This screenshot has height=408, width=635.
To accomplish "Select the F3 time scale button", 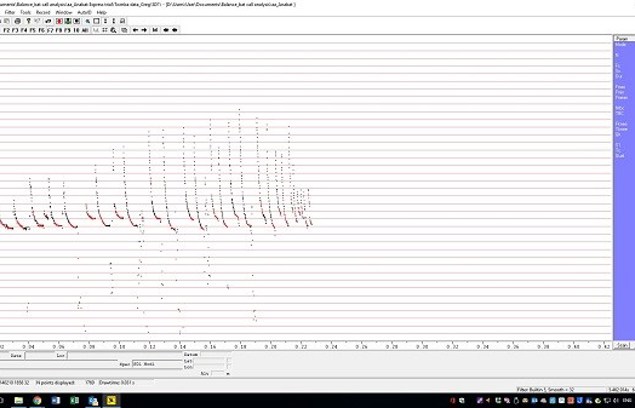I will click(15, 30).
